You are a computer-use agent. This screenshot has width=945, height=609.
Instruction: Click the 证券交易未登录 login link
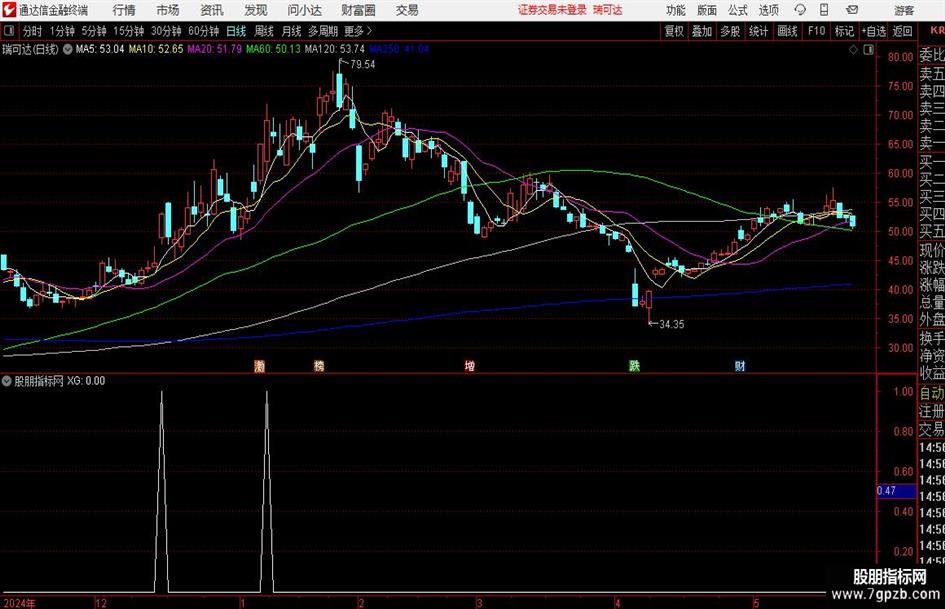point(552,10)
